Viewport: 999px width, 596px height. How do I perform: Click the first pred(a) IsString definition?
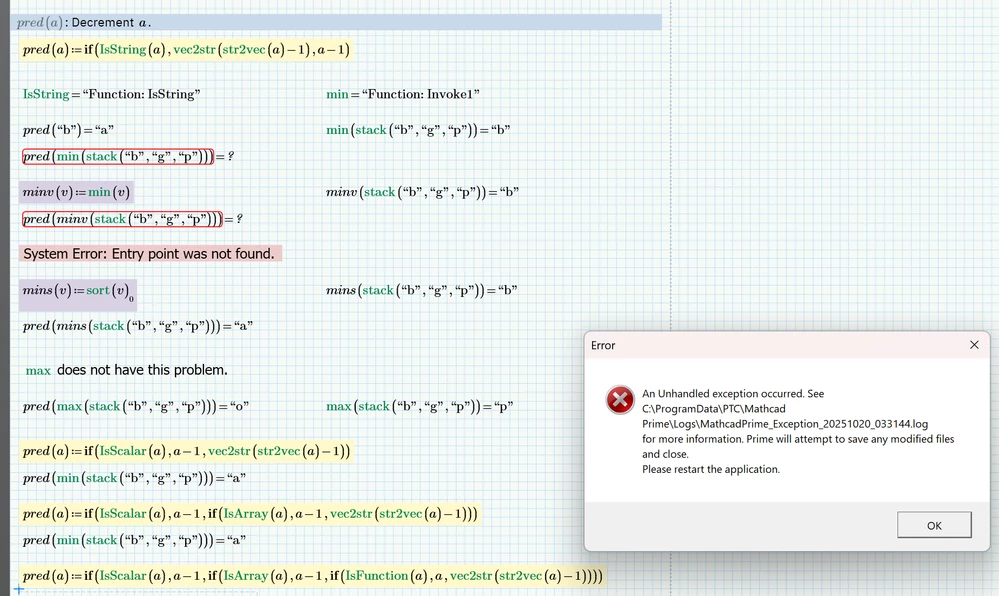click(x=186, y=50)
